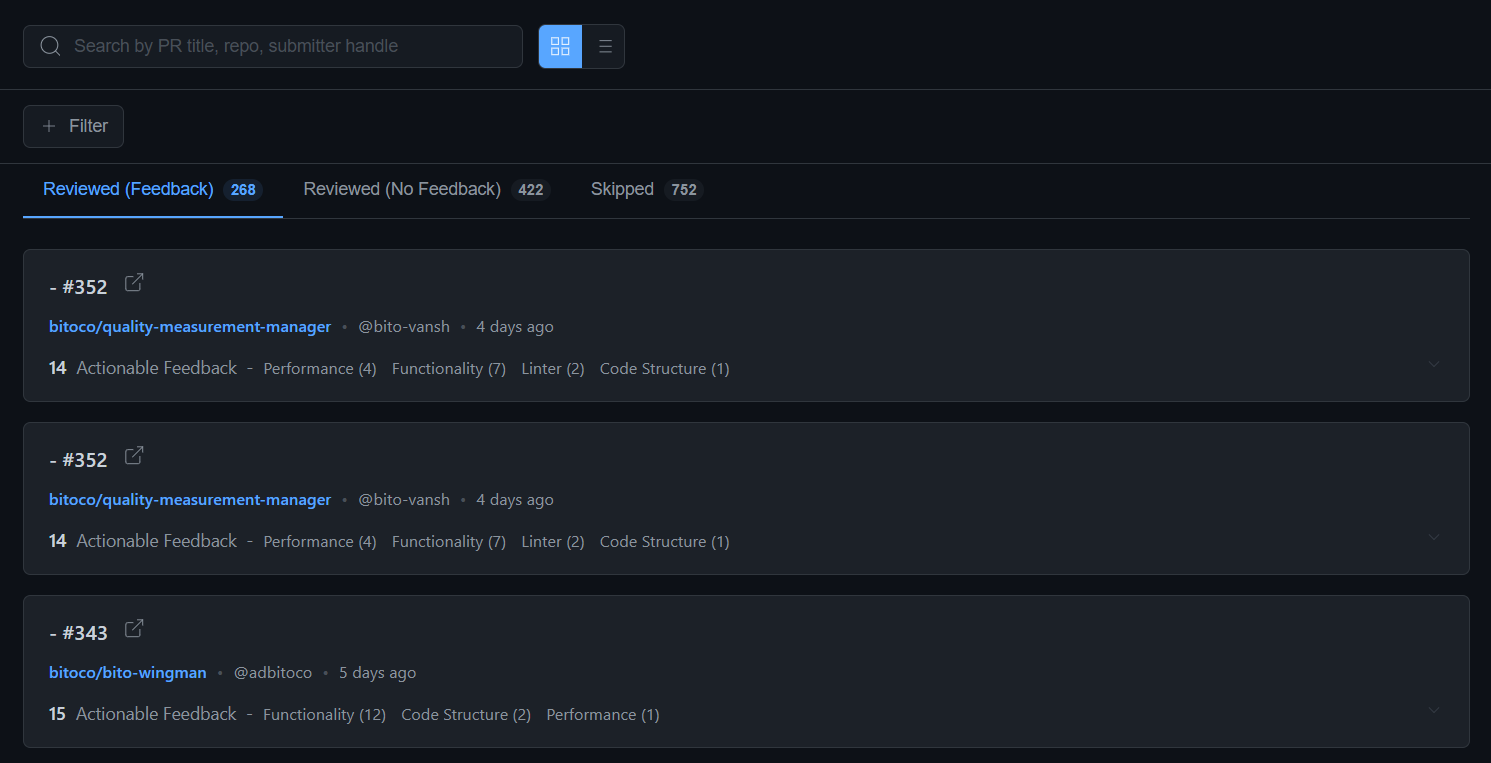Expand the #343 bito-wingman card chevron
Screen dimensions: 1491x763
(x=1433, y=710)
